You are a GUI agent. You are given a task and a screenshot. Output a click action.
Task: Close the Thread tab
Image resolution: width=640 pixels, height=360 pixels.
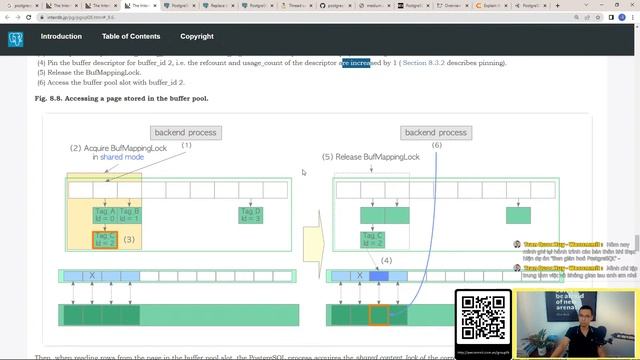(311, 6)
